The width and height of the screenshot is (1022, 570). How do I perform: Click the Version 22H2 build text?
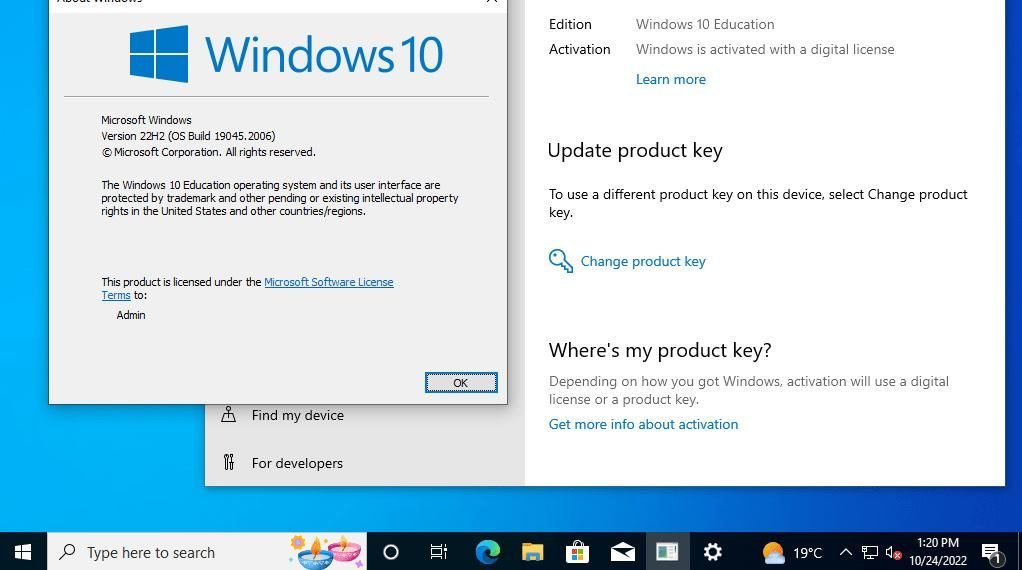188,136
